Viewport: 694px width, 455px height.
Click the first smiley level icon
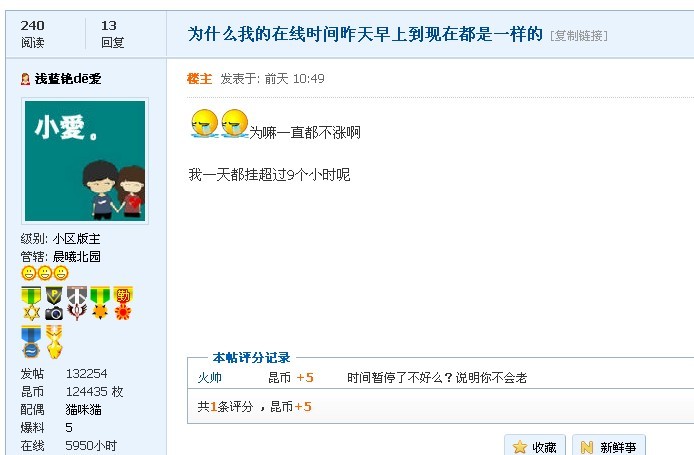pyautogui.click(x=28, y=273)
